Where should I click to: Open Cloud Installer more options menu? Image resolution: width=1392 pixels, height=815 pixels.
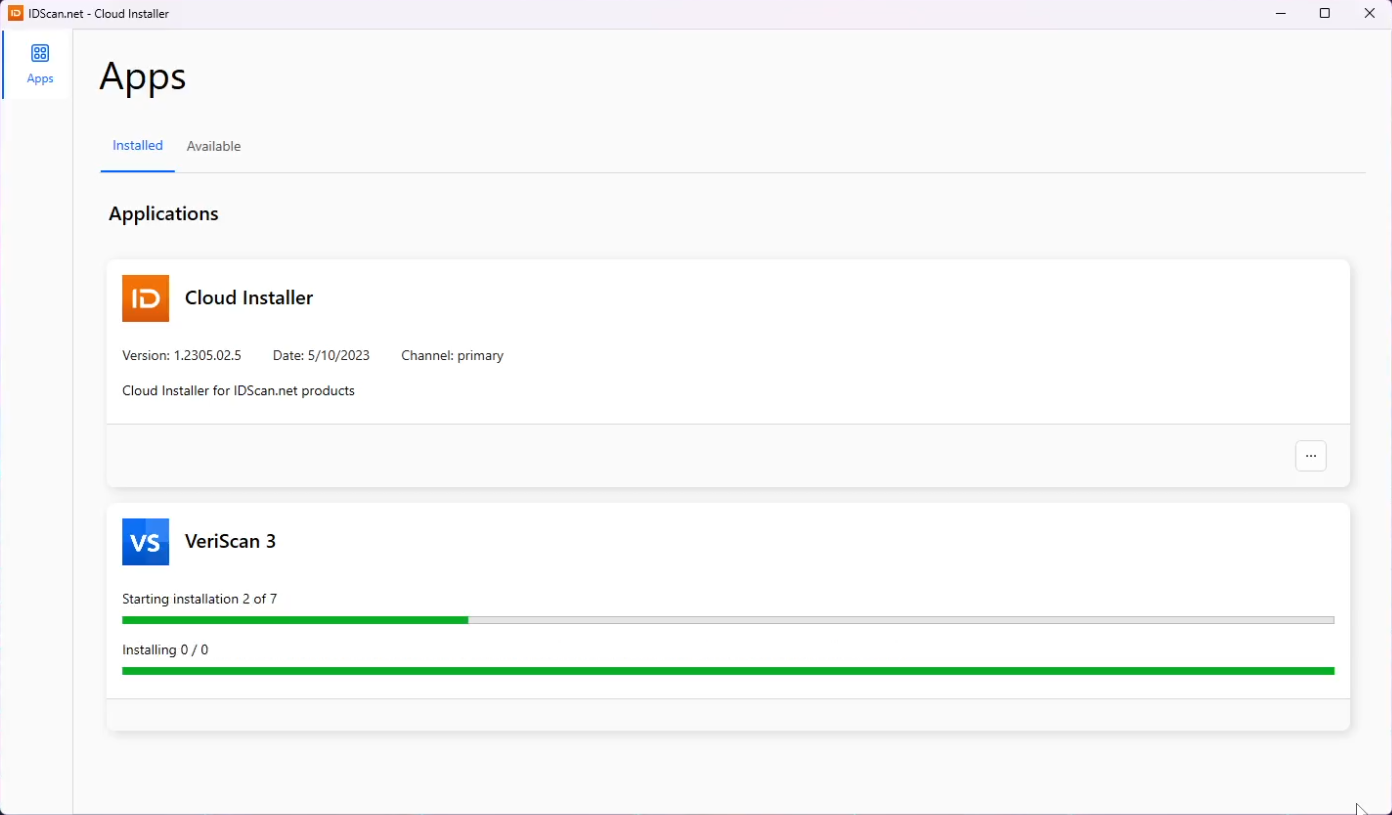tap(1310, 456)
